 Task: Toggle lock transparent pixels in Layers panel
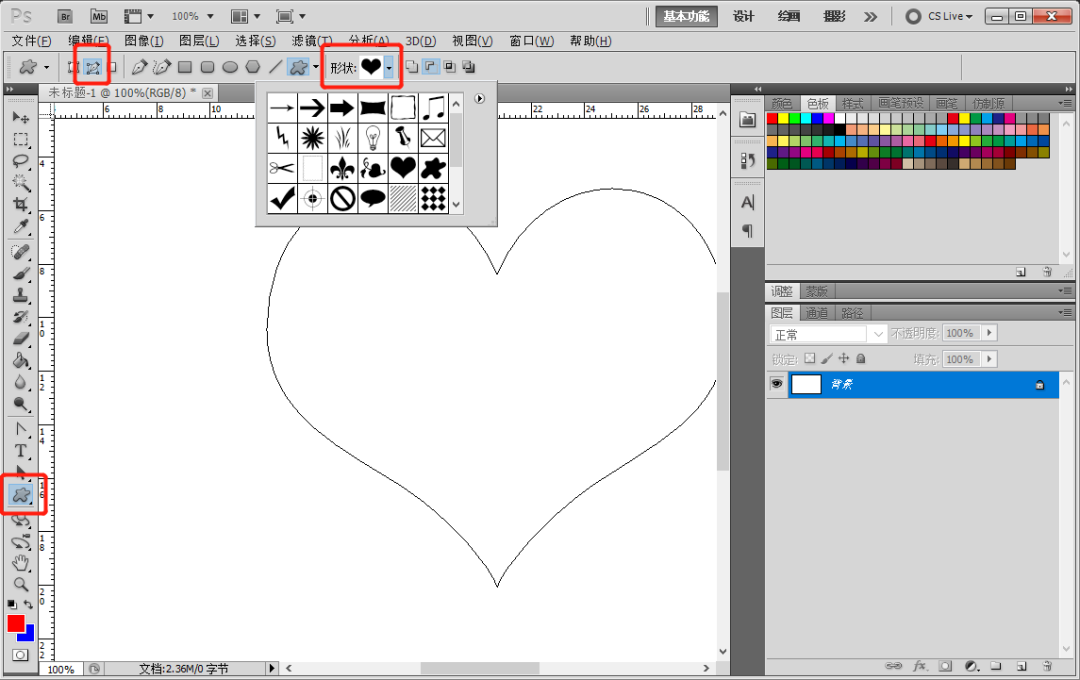pos(810,358)
